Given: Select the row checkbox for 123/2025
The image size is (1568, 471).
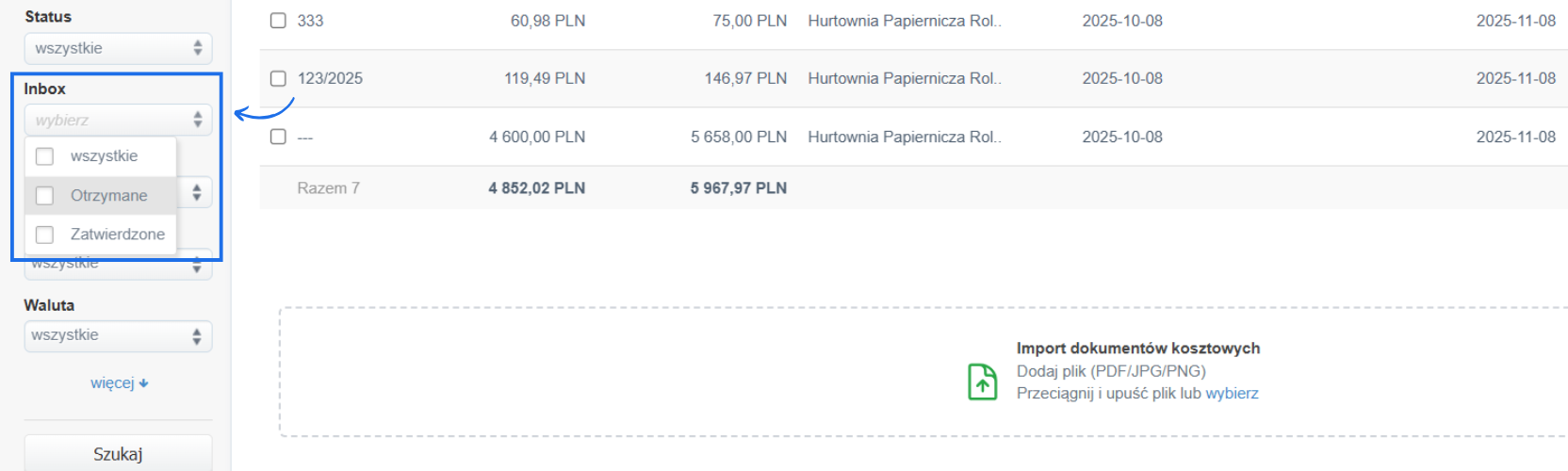Looking at the screenshot, I should click(278, 78).
